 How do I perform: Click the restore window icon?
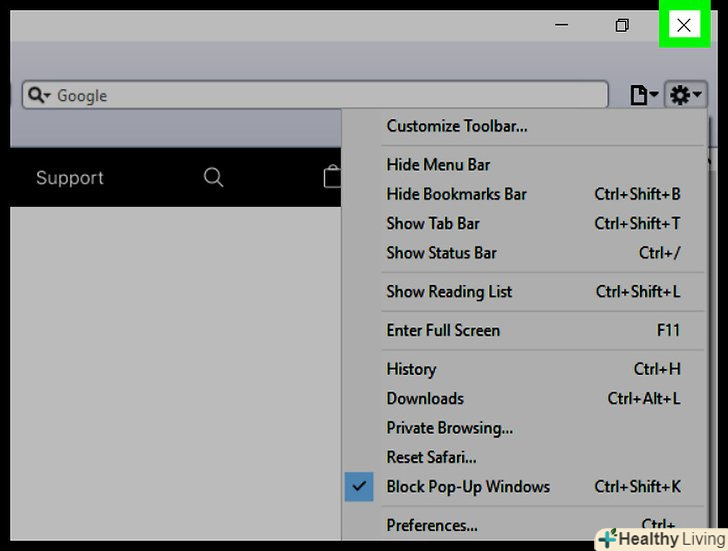pyautogui.click(x=622, y=25)
